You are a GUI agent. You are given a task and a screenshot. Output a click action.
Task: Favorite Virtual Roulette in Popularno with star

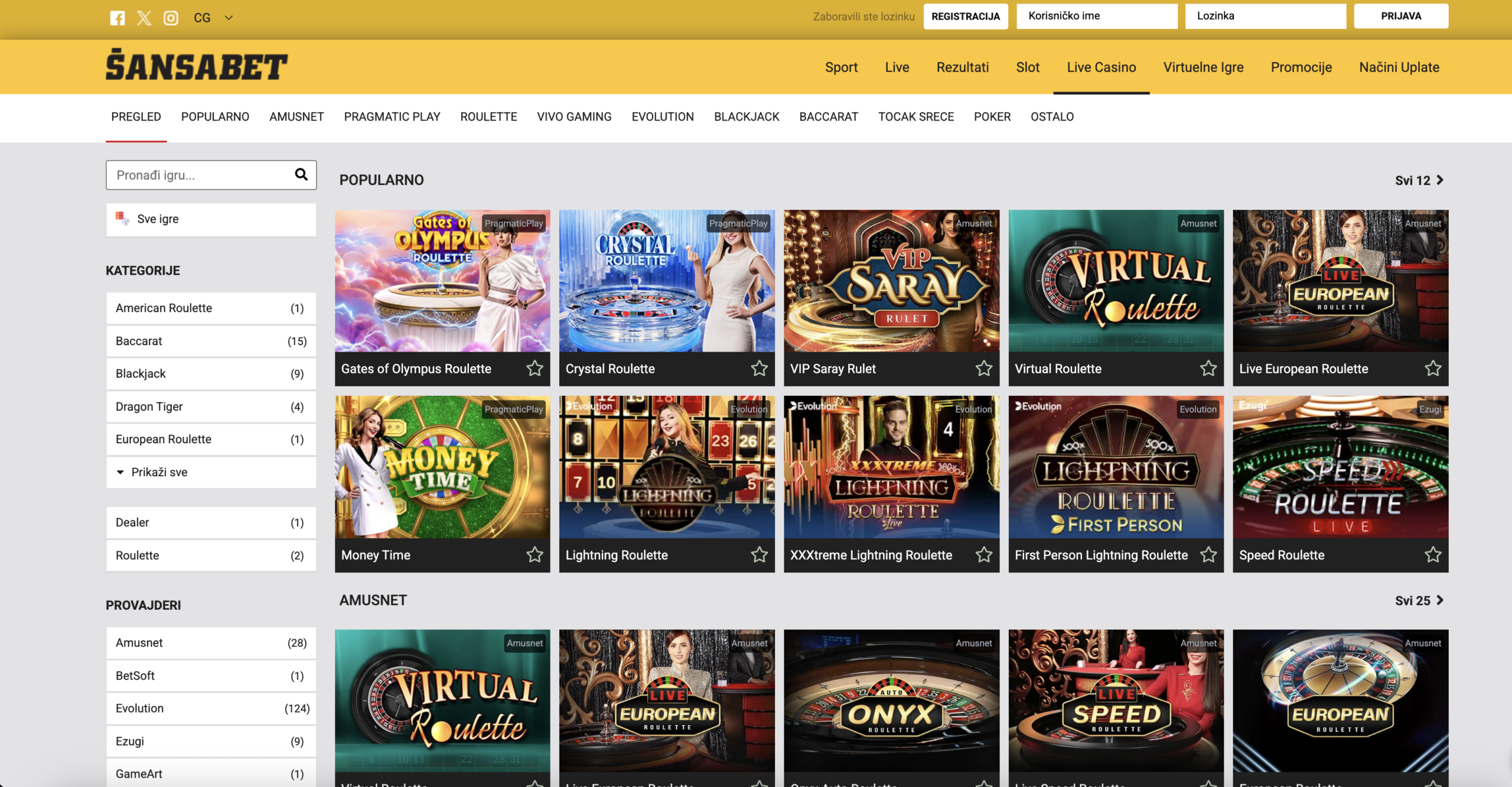(1208, 369)
